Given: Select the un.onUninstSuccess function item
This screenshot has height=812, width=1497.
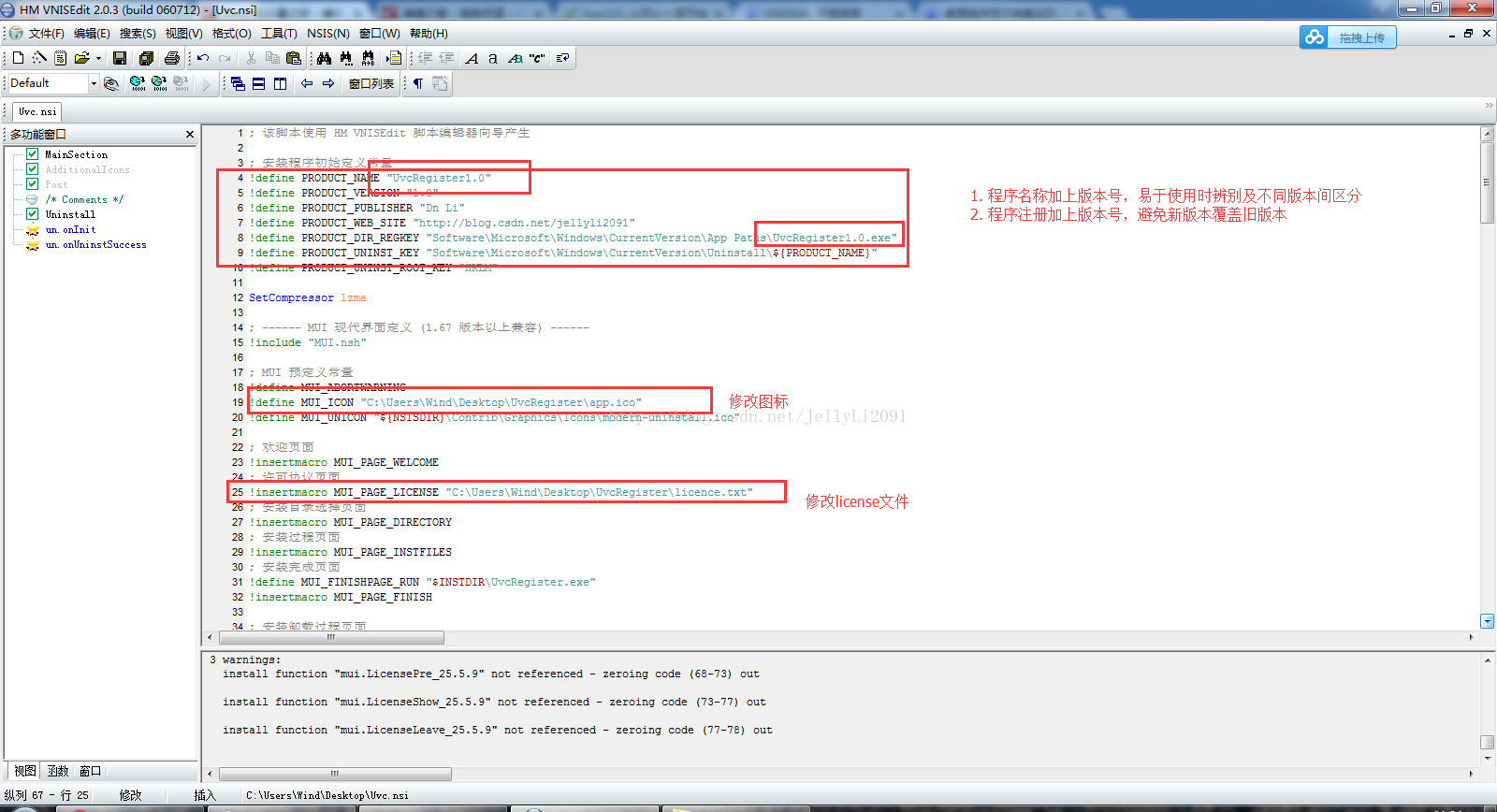Looking at the screenshot, I should pos(95,244).
